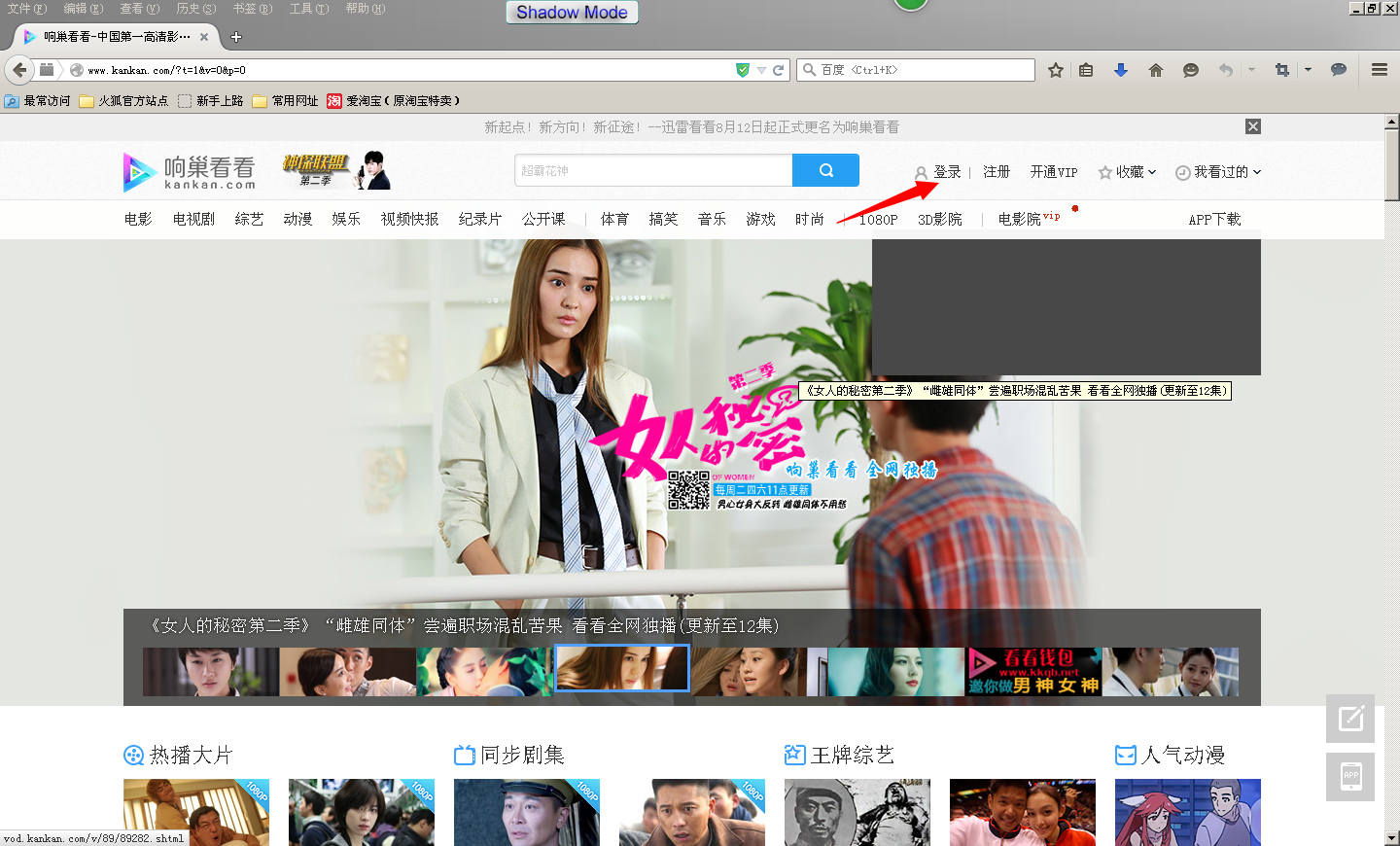Screen dimensions: 1400x846
Task: Go back with the browser back arrow
Action: (19, 70)
